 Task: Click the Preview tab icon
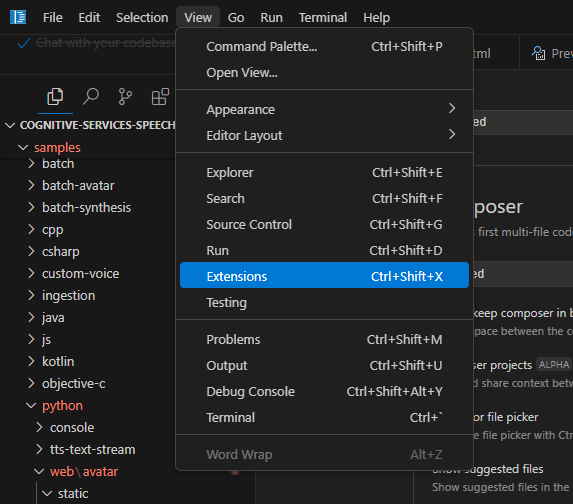538,53
